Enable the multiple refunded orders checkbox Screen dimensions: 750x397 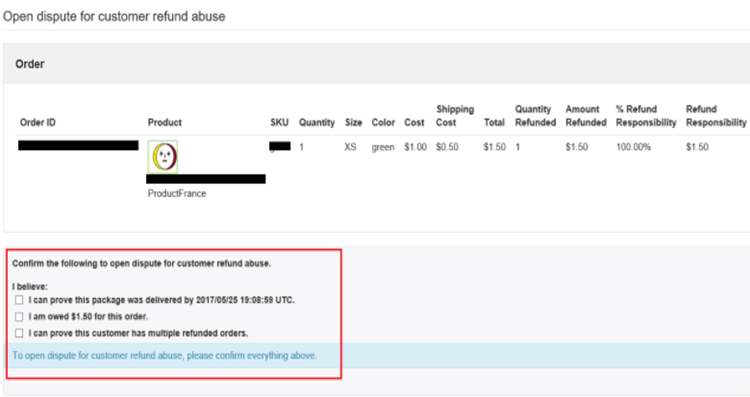point(19,333)
